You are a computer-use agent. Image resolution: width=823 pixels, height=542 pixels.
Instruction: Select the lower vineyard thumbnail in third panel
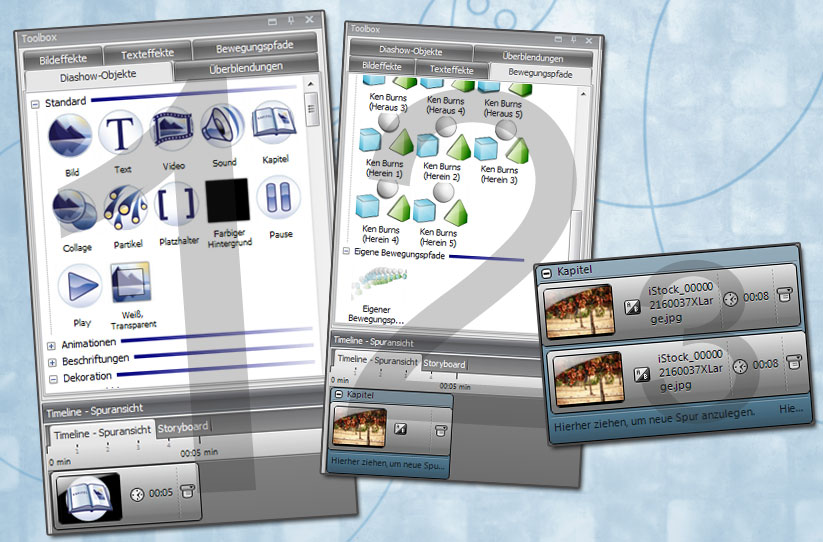[x=589, y=378]
